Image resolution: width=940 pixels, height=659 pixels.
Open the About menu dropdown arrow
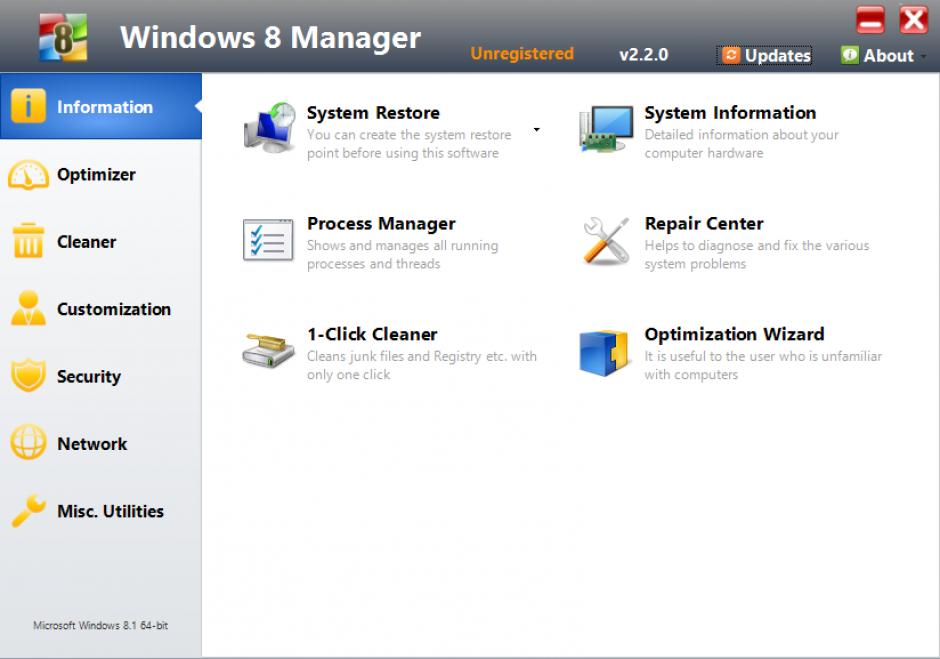tap(924, 56)
